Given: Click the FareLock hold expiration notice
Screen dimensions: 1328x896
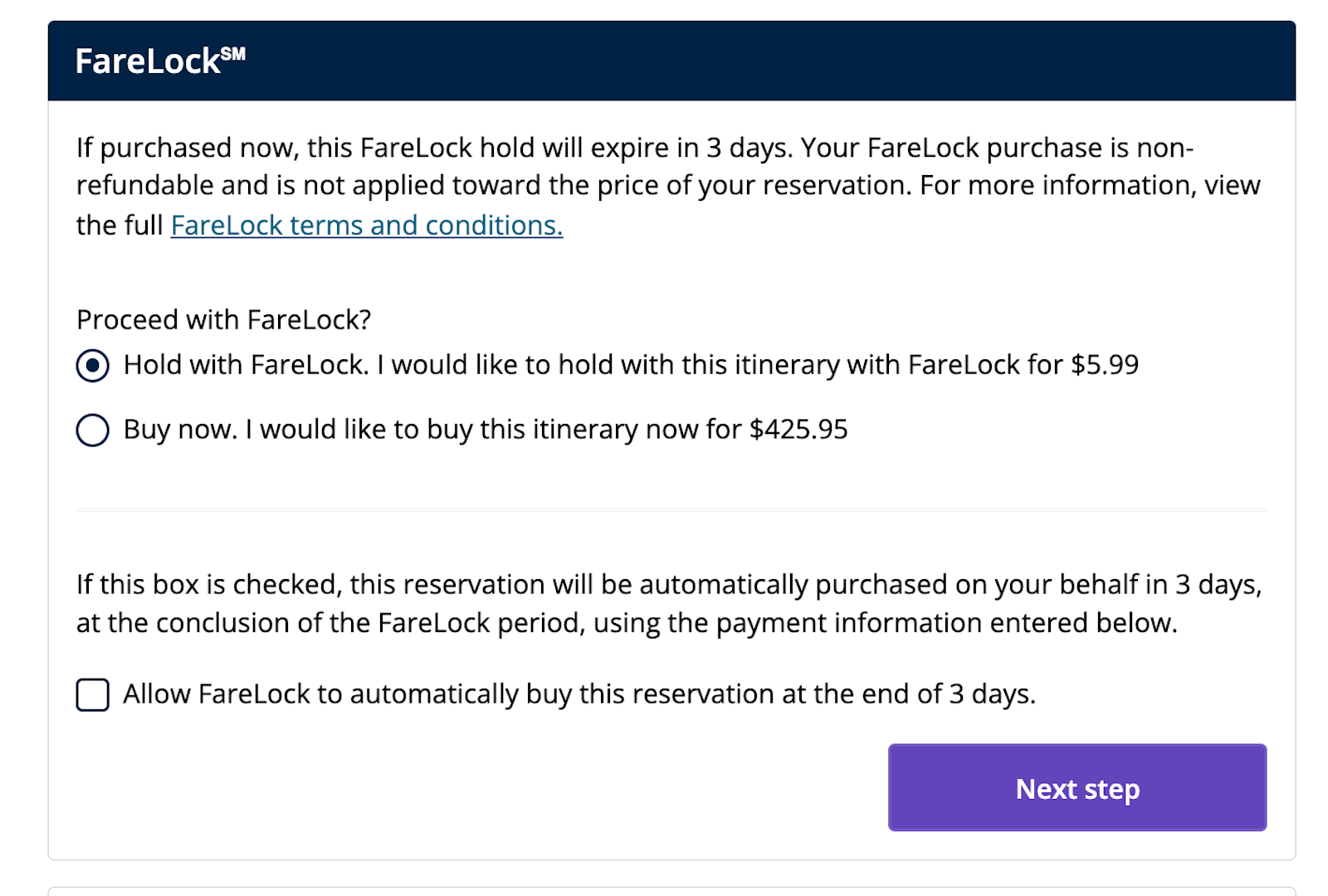Looking at the screenshot, I should point(664,185).
